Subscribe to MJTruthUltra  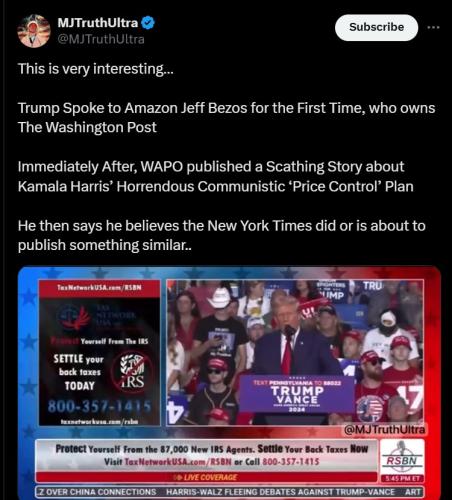tap(376, 27)
